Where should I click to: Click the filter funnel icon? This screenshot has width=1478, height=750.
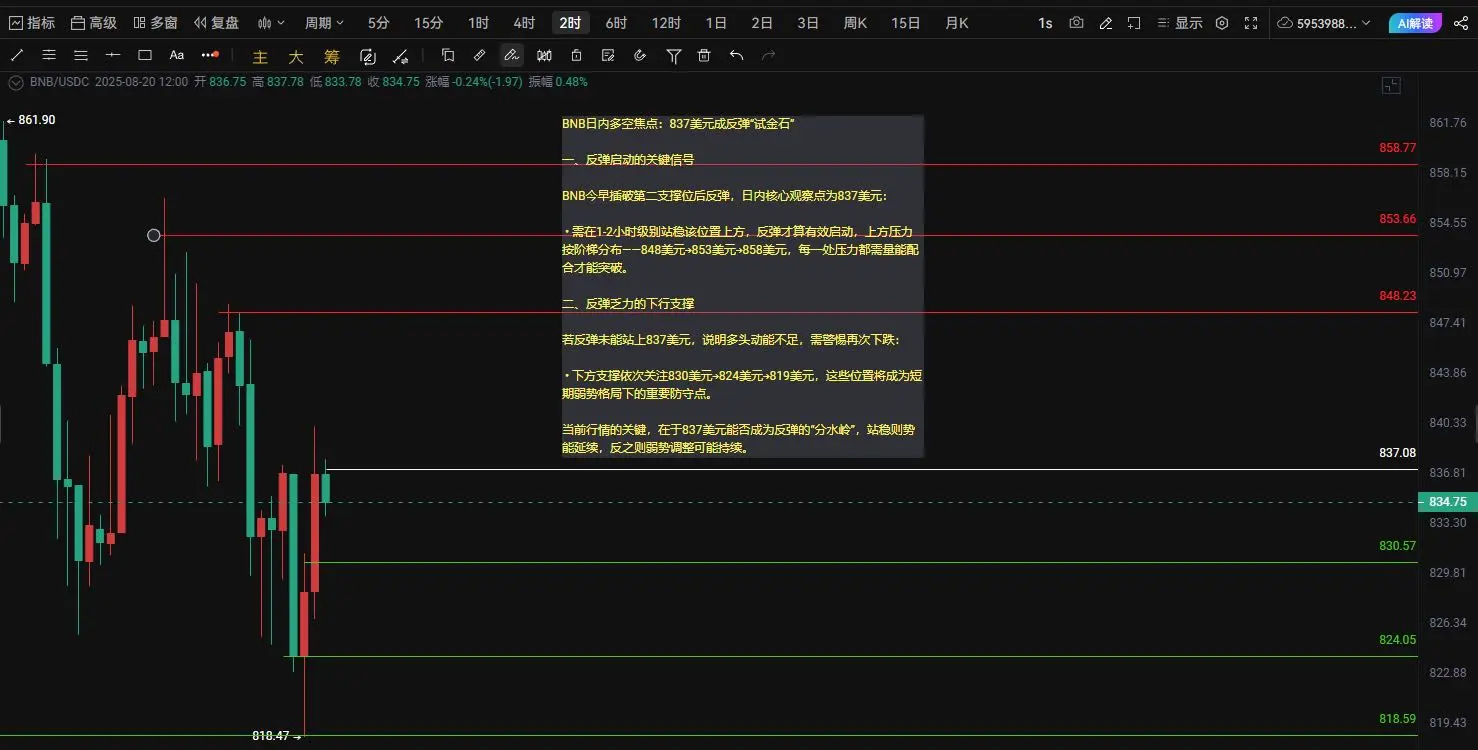(674, 56)
